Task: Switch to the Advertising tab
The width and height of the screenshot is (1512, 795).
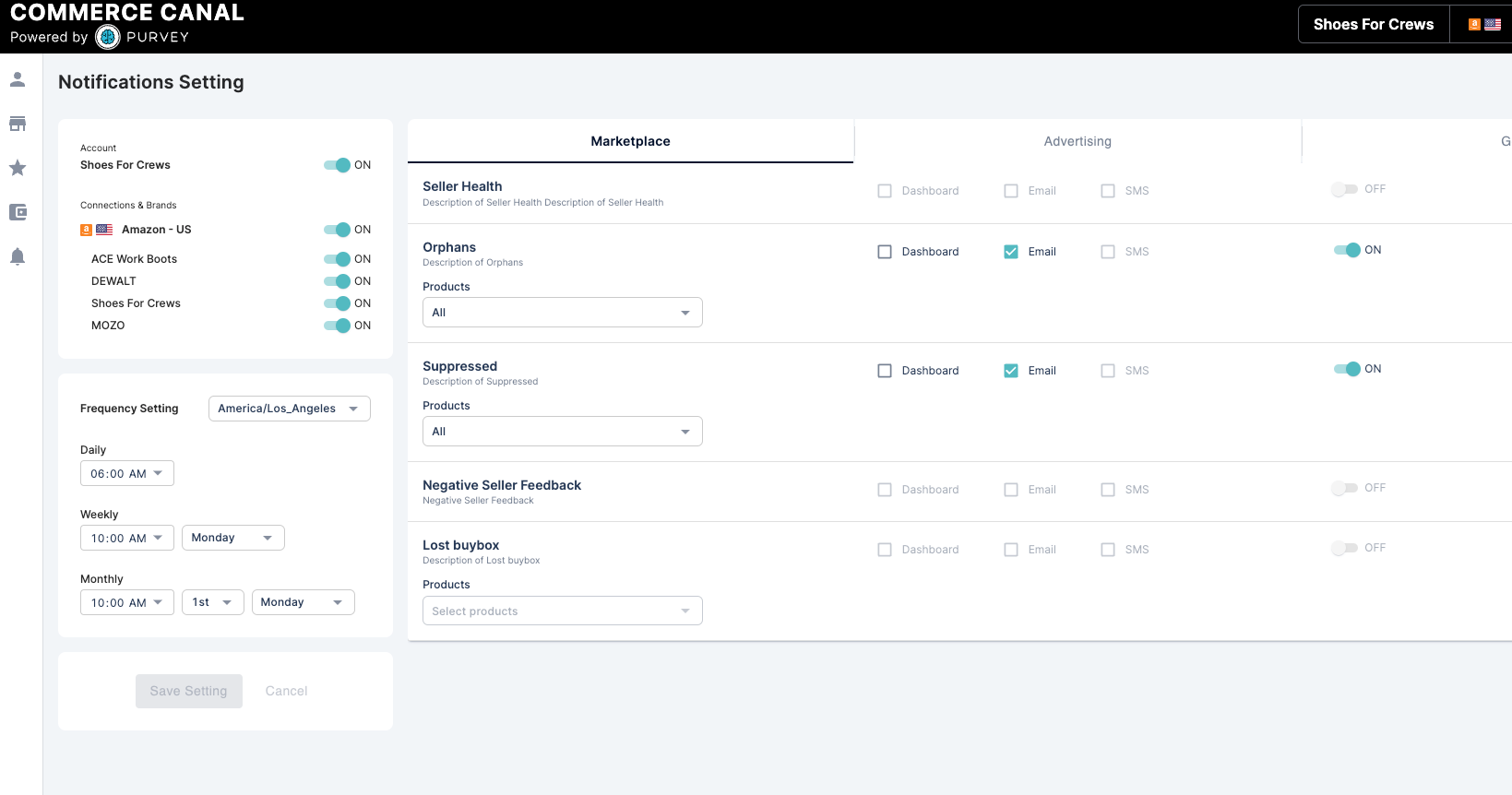Action: 1077,141
